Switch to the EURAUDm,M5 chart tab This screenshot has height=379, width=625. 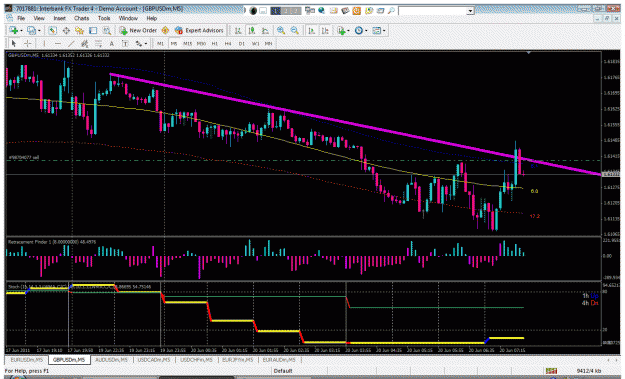click(279, 360)
